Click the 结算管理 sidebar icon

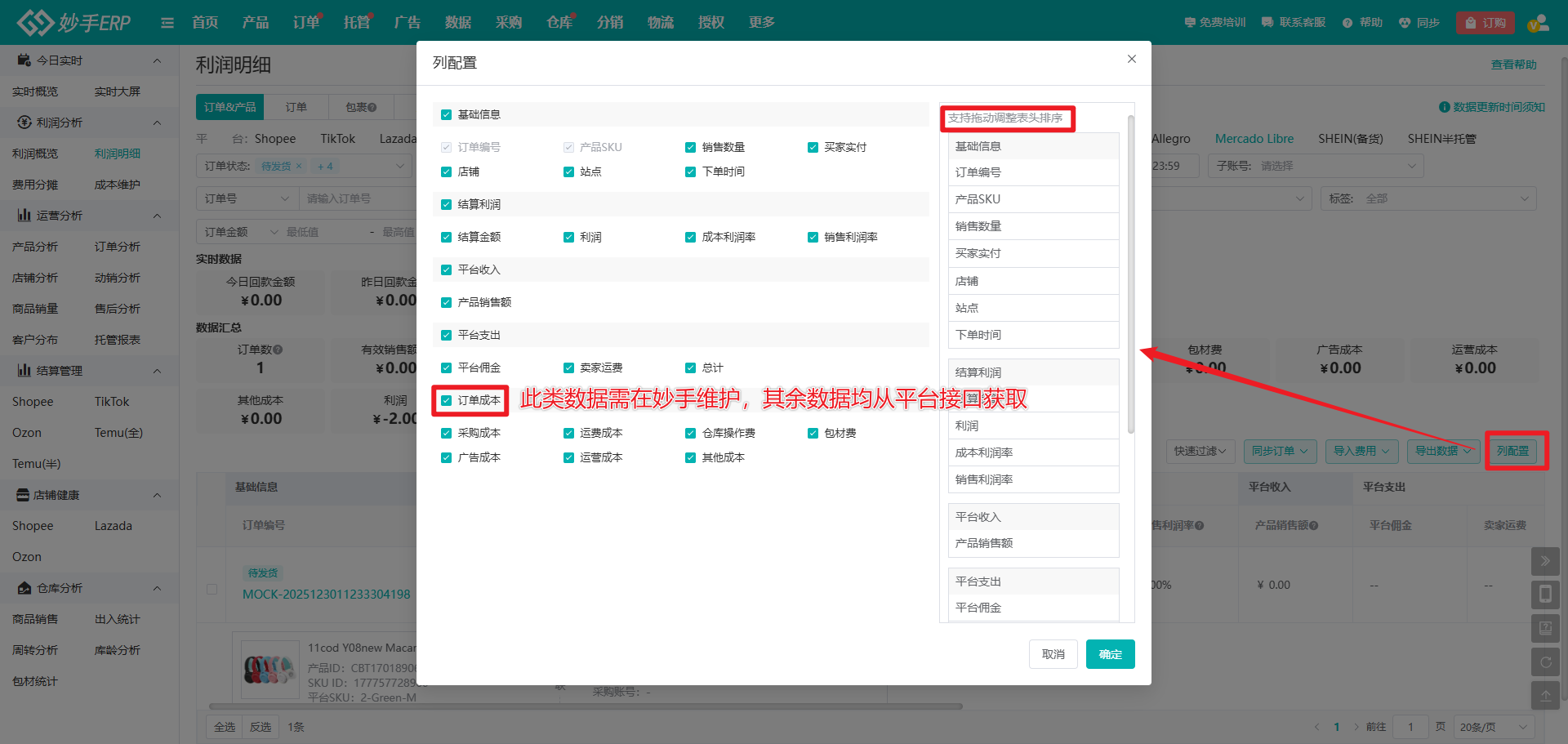point(24,371)
